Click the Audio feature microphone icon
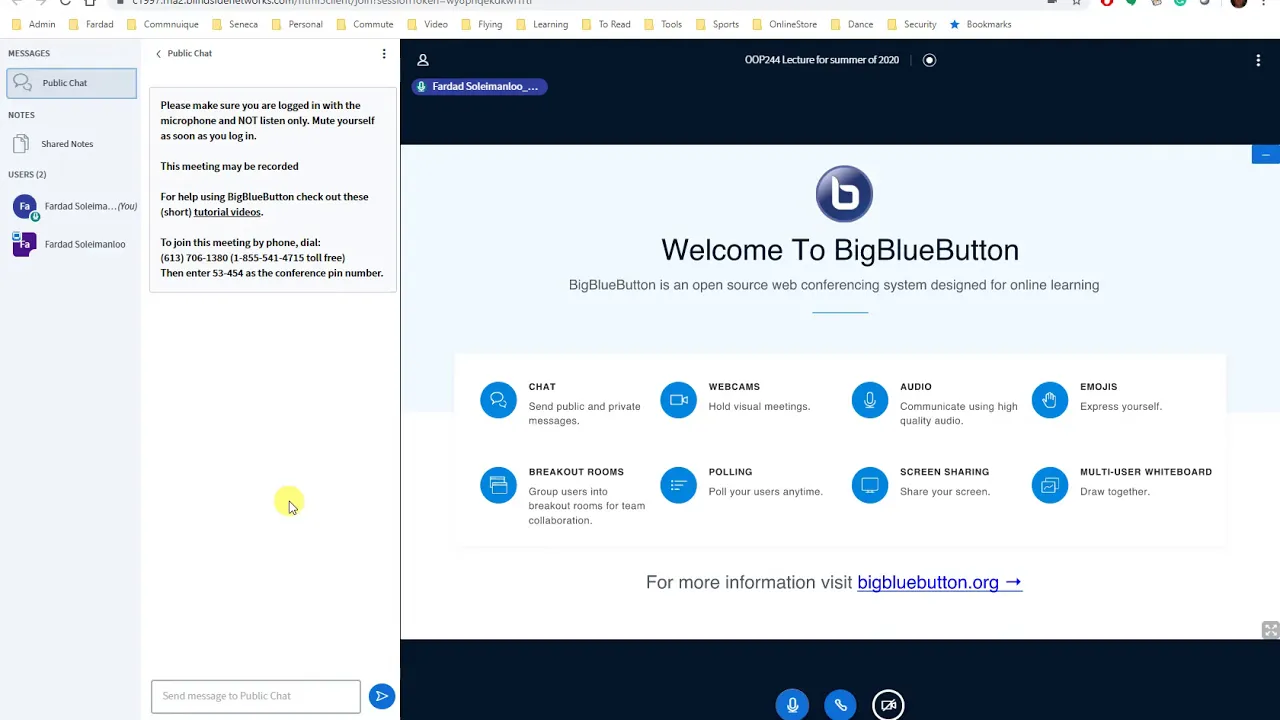1280x720 pixels. pyautogui.click(x=870, y=400)
